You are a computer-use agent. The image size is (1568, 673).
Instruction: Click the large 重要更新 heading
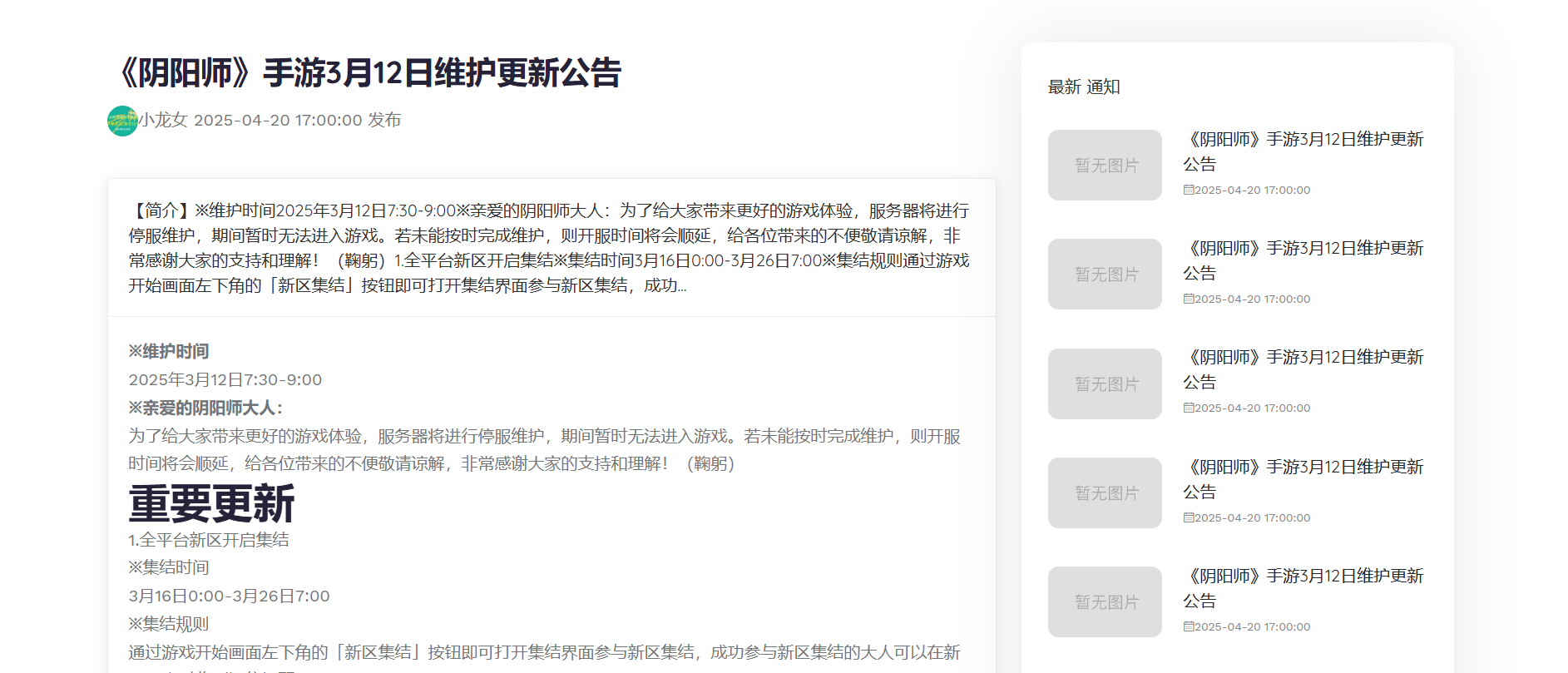[211, 503]
